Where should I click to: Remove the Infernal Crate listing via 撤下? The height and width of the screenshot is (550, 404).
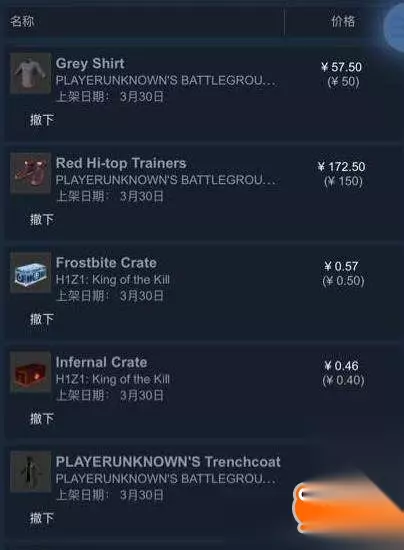(x=42, y=419)
